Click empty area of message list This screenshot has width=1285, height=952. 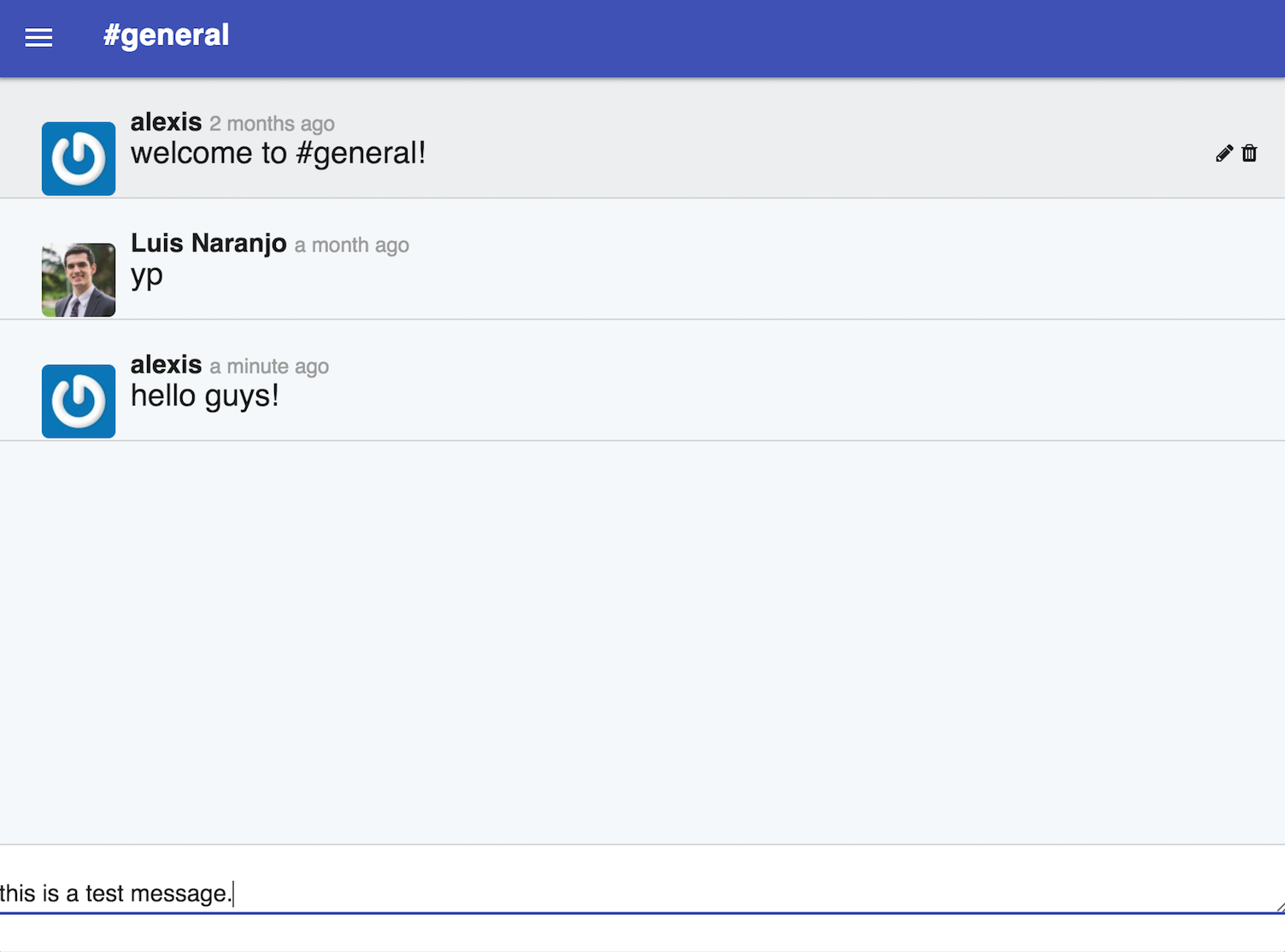(642, 641)
